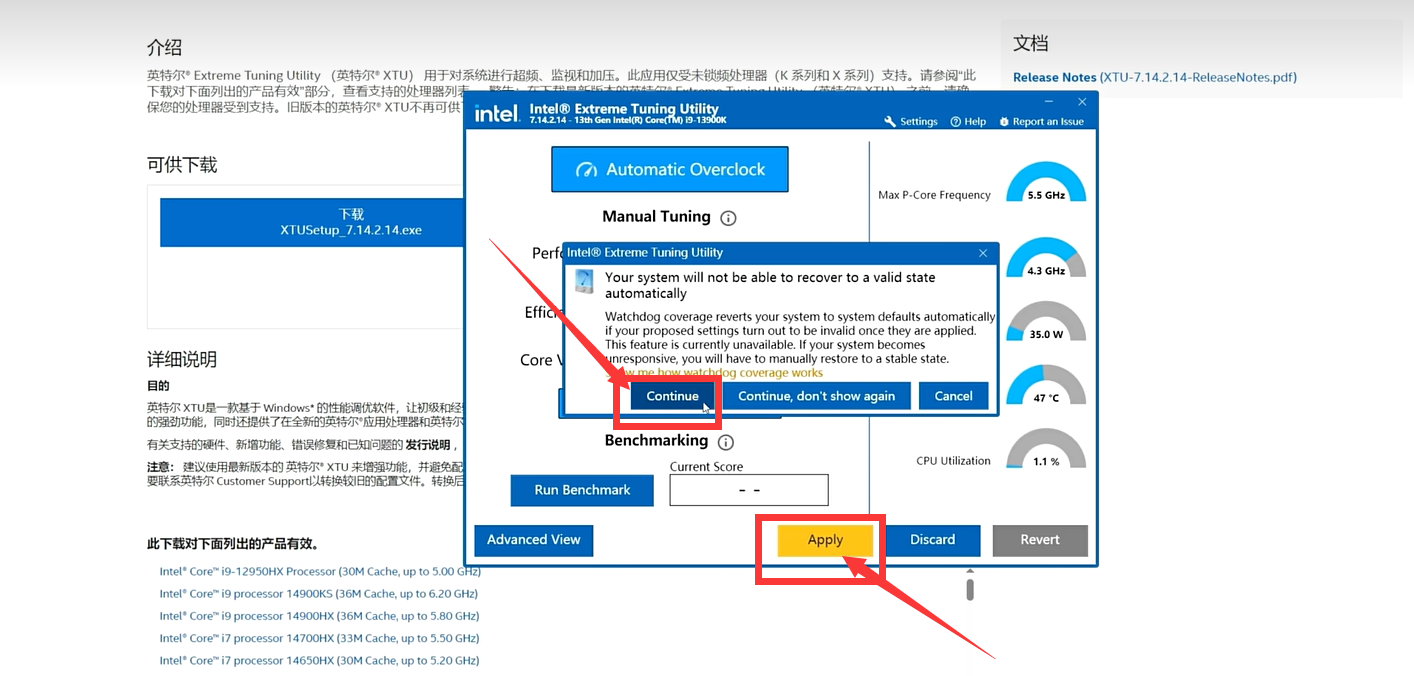Switch to Advanced View
The image size is (1414, 676).
pyautogui.click(x=533, y=540)
